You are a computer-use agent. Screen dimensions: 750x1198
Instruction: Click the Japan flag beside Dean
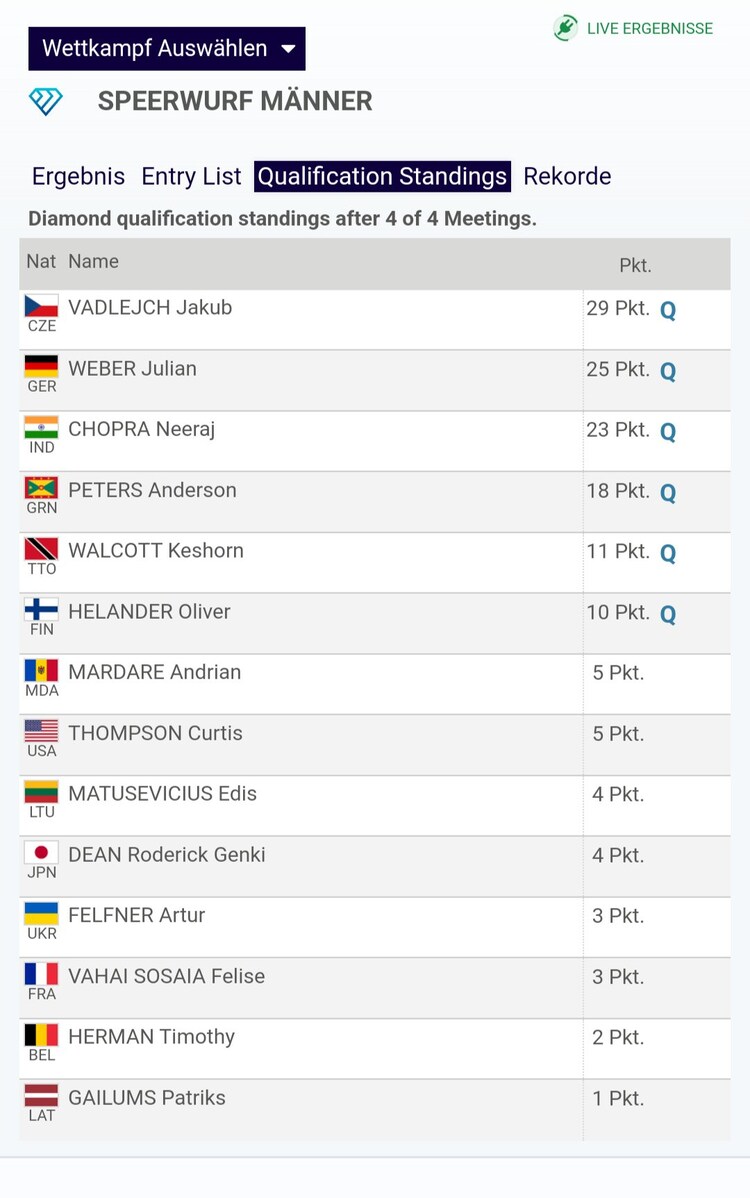(42, 853)
